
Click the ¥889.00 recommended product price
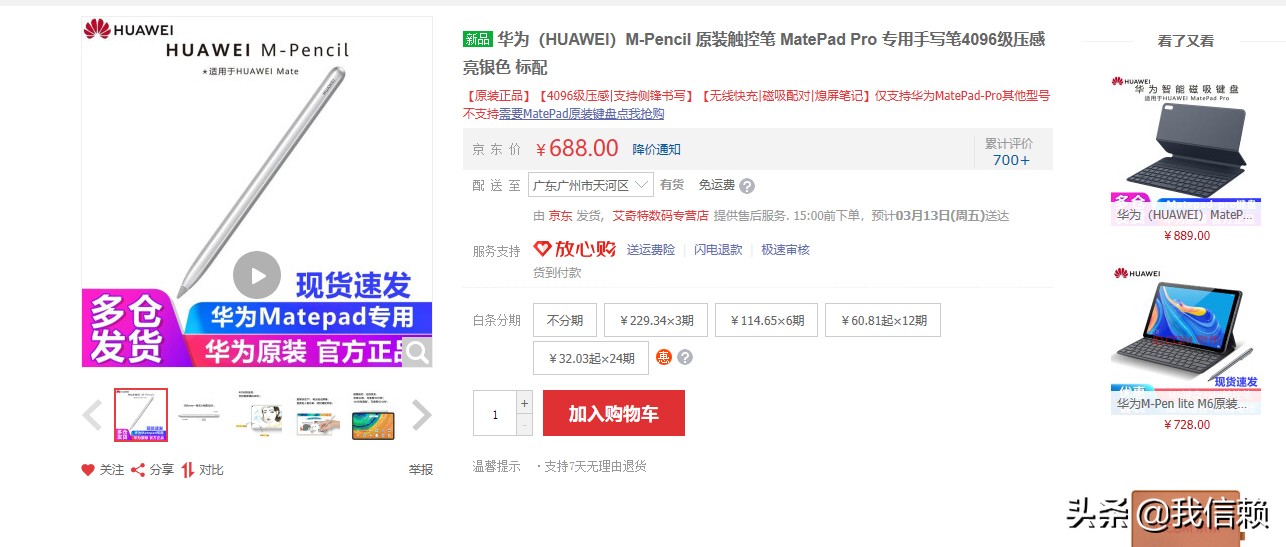(1187, 236)
